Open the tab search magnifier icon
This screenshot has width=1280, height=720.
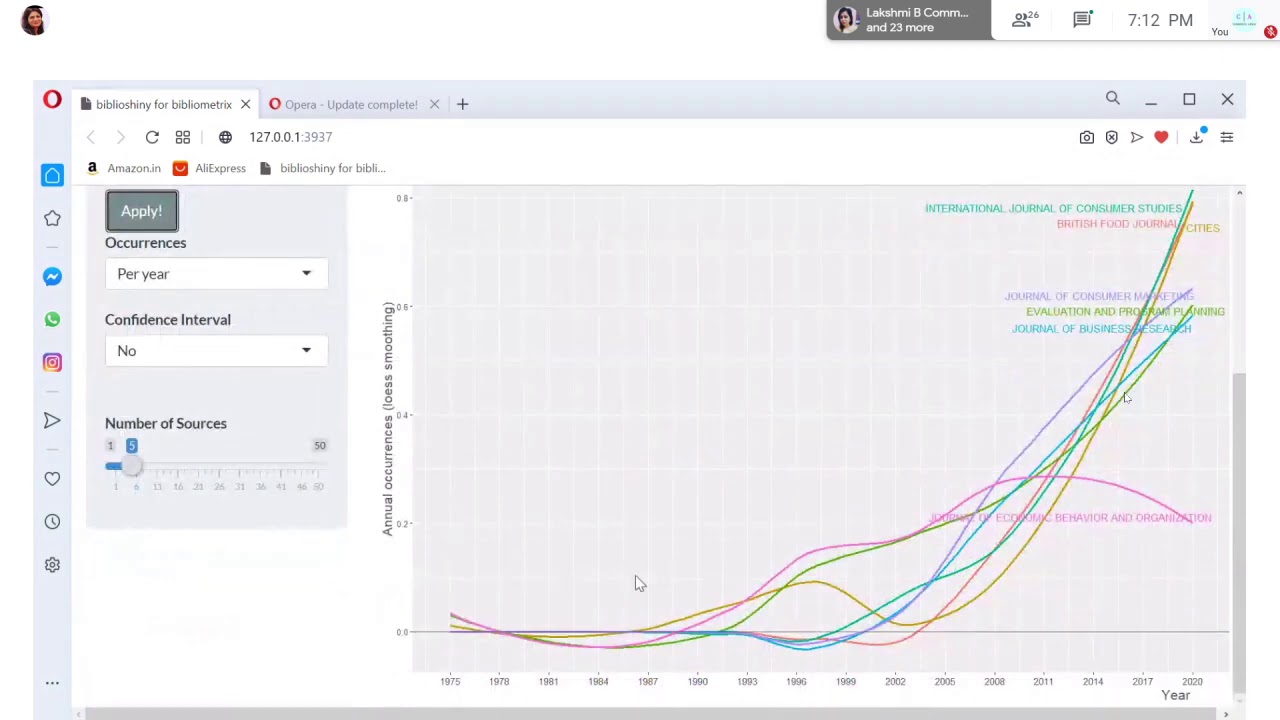pyautogui.click(x=1113, y=99)
